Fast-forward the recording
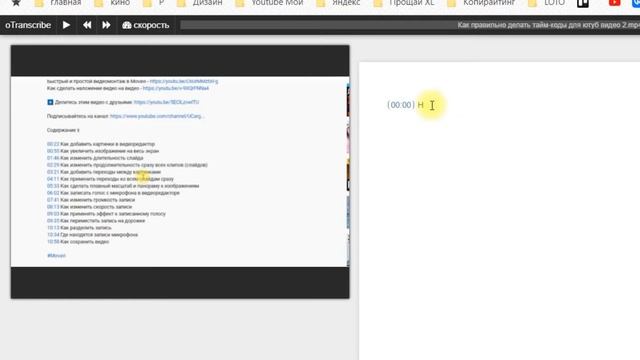 point(106,25)
